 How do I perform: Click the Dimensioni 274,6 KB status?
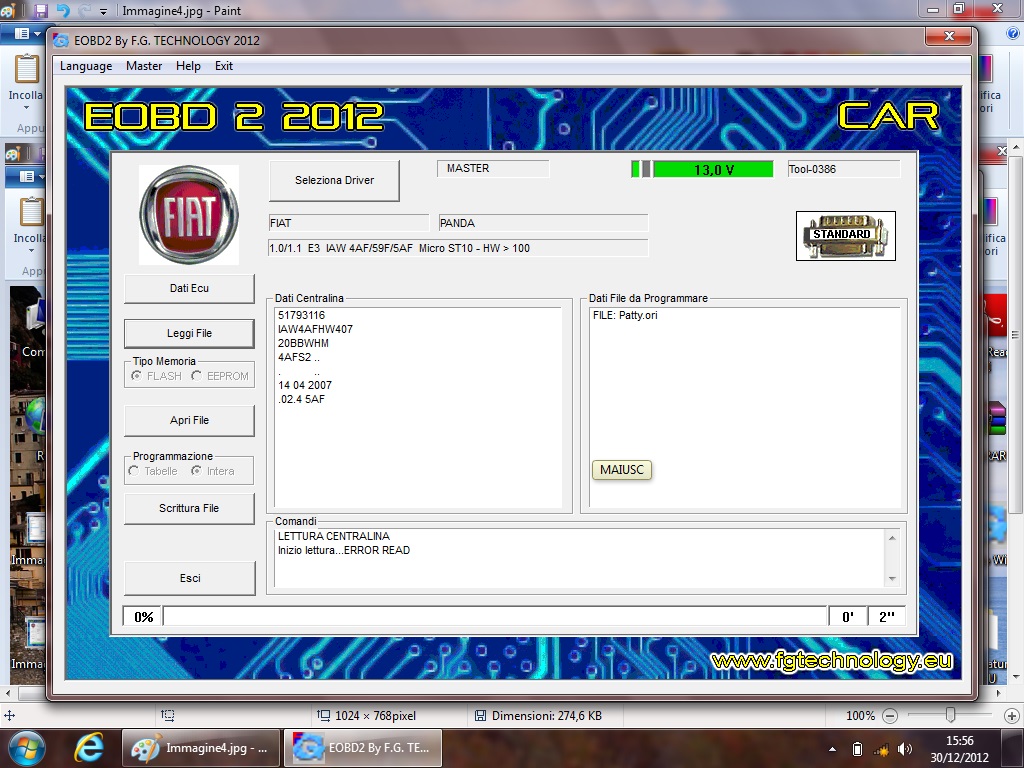[x=538, y=716]
